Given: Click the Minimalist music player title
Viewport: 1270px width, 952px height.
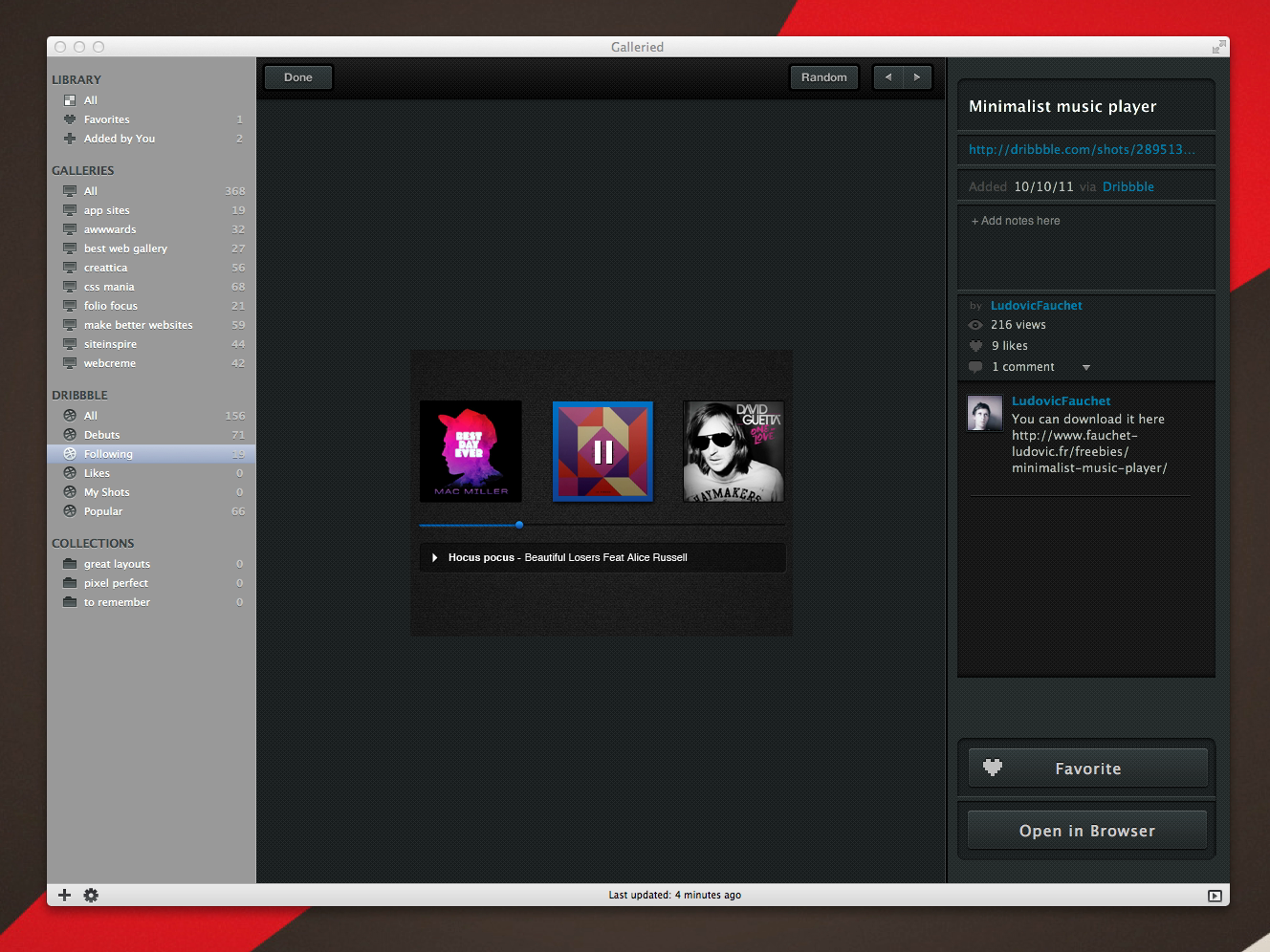Looking at the screenshot, I should tap(1062, 106).
